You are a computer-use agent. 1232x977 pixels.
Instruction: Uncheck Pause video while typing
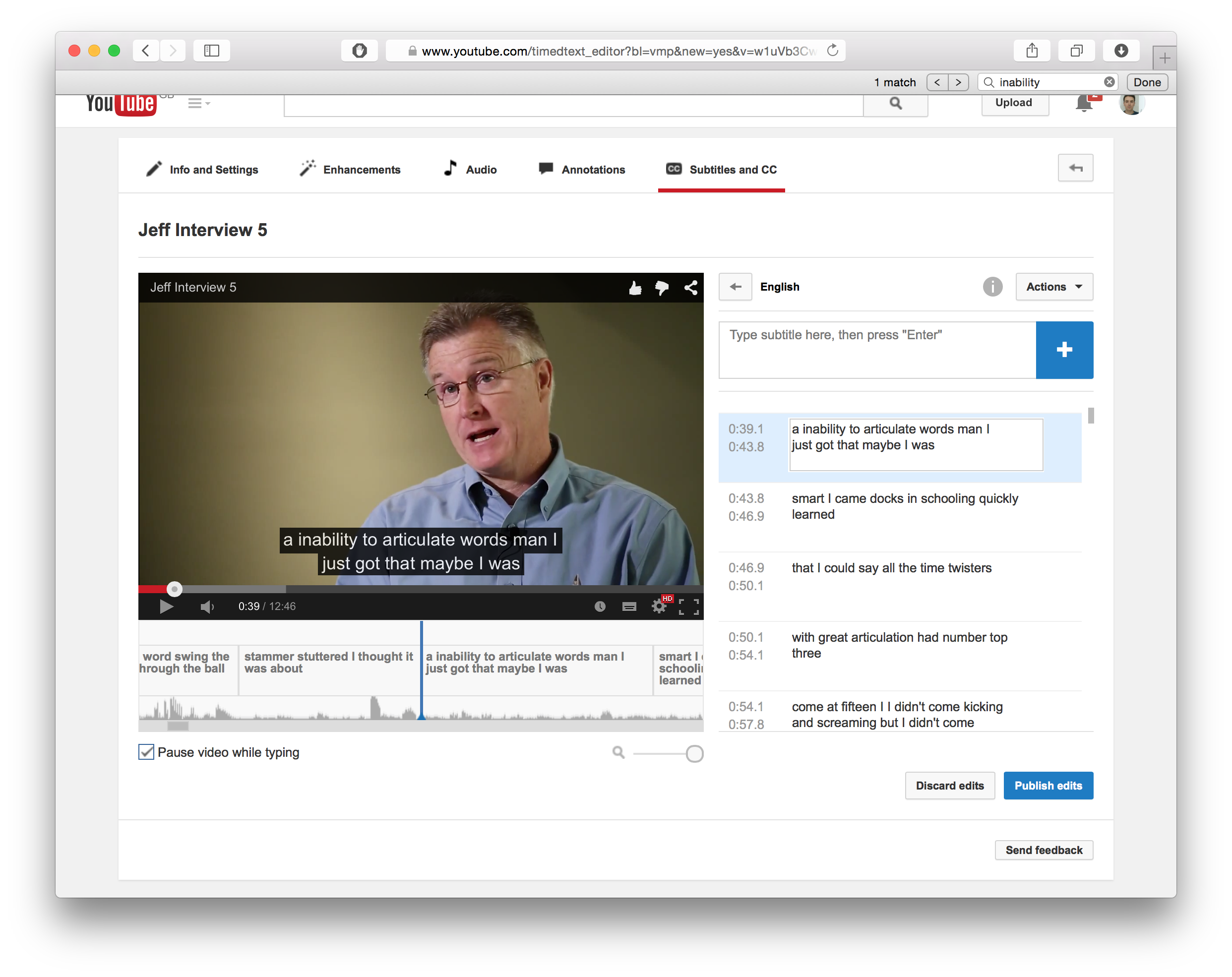[x=146, y=752]
